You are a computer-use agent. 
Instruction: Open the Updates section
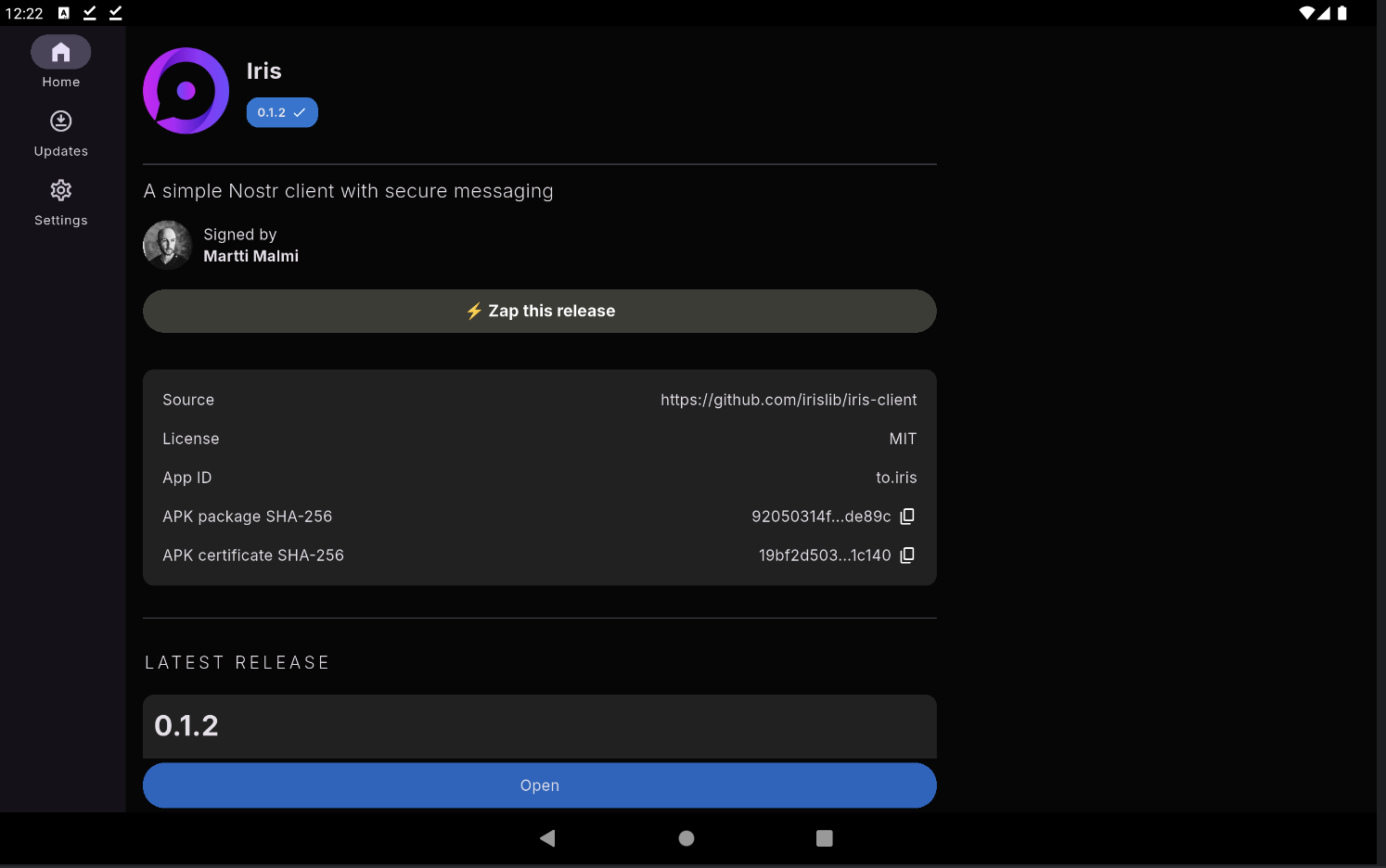point(61,133)
